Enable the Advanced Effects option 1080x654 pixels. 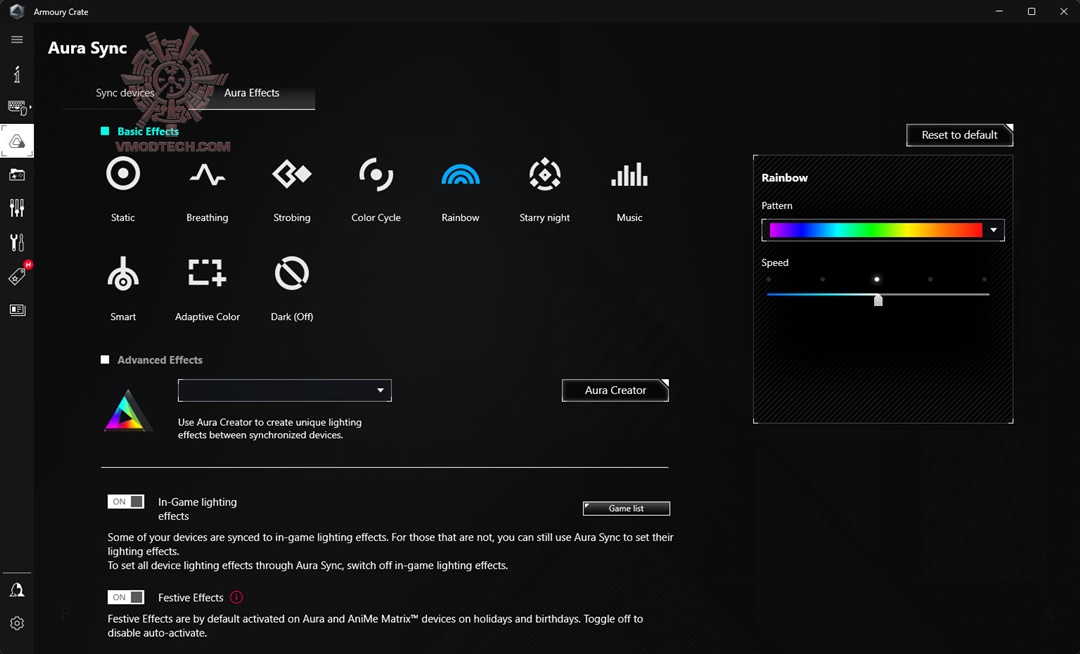(x=105, y=359)
